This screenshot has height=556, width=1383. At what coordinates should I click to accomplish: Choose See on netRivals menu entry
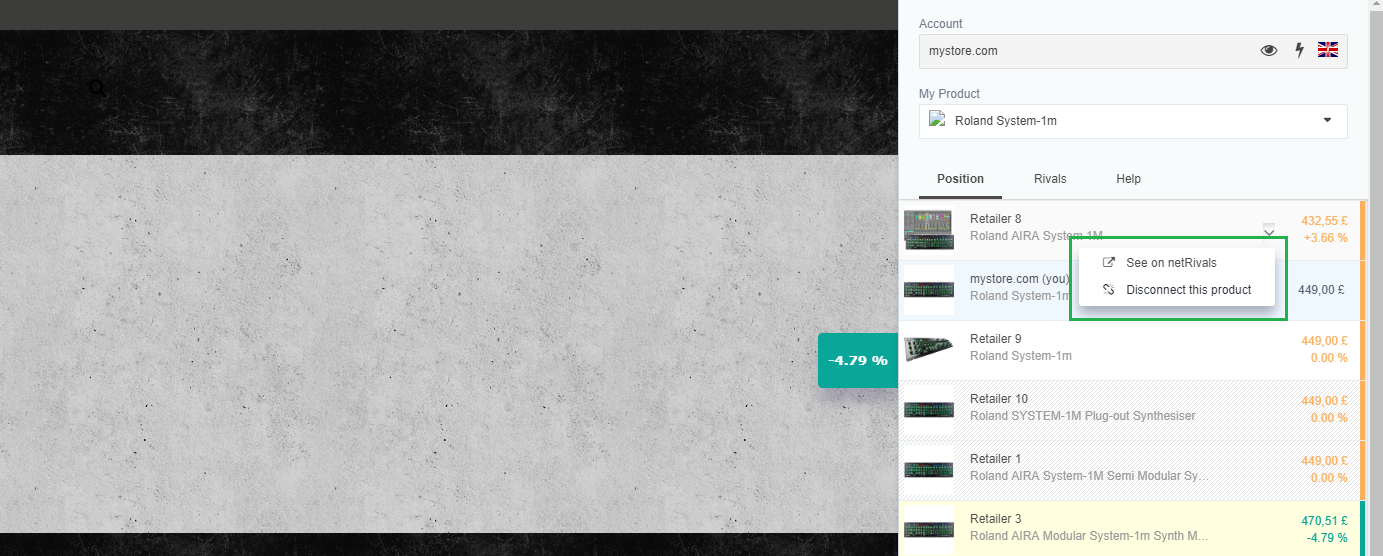click(x=1171, y=263)
